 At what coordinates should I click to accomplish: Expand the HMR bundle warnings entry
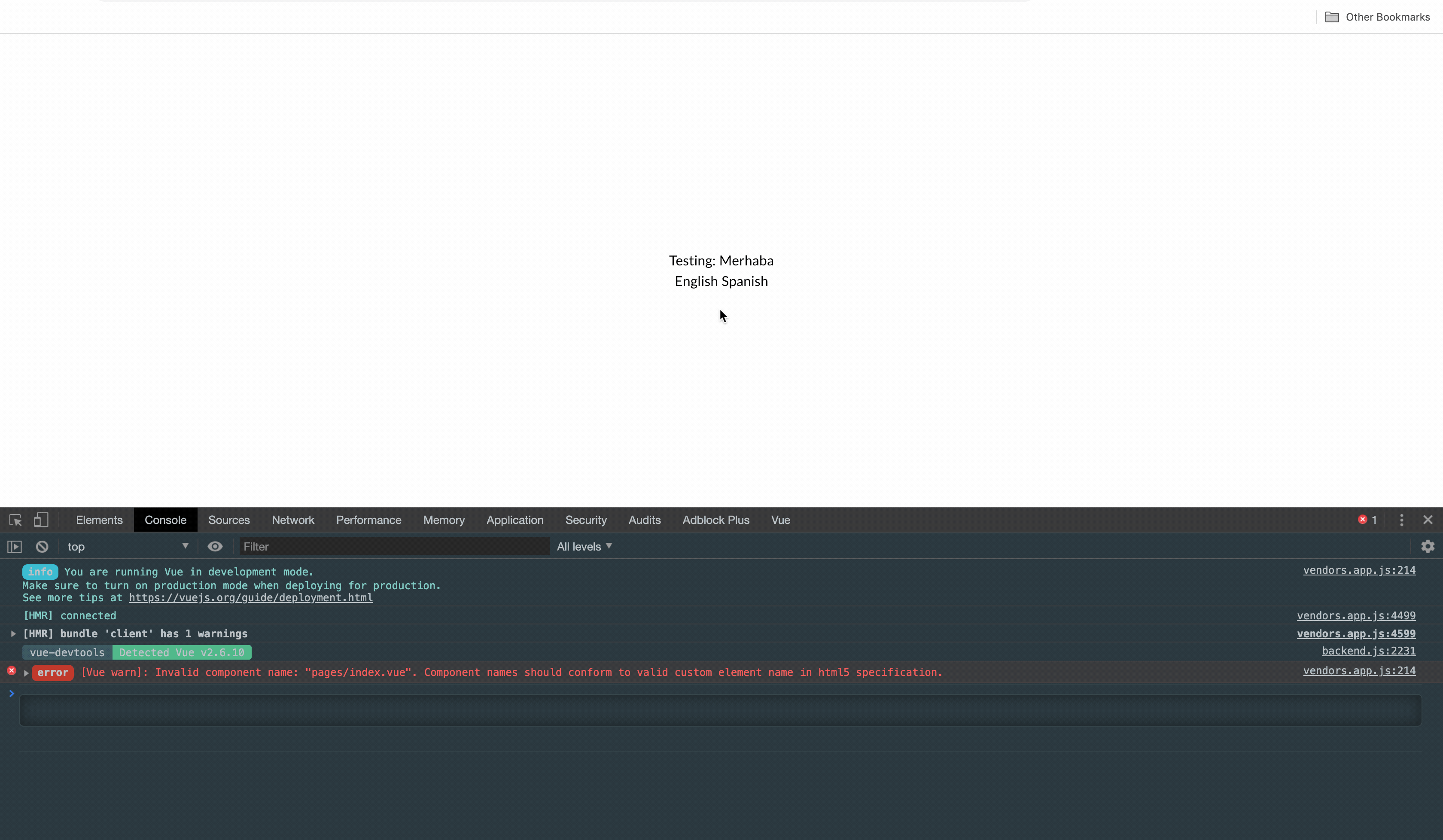12,634
